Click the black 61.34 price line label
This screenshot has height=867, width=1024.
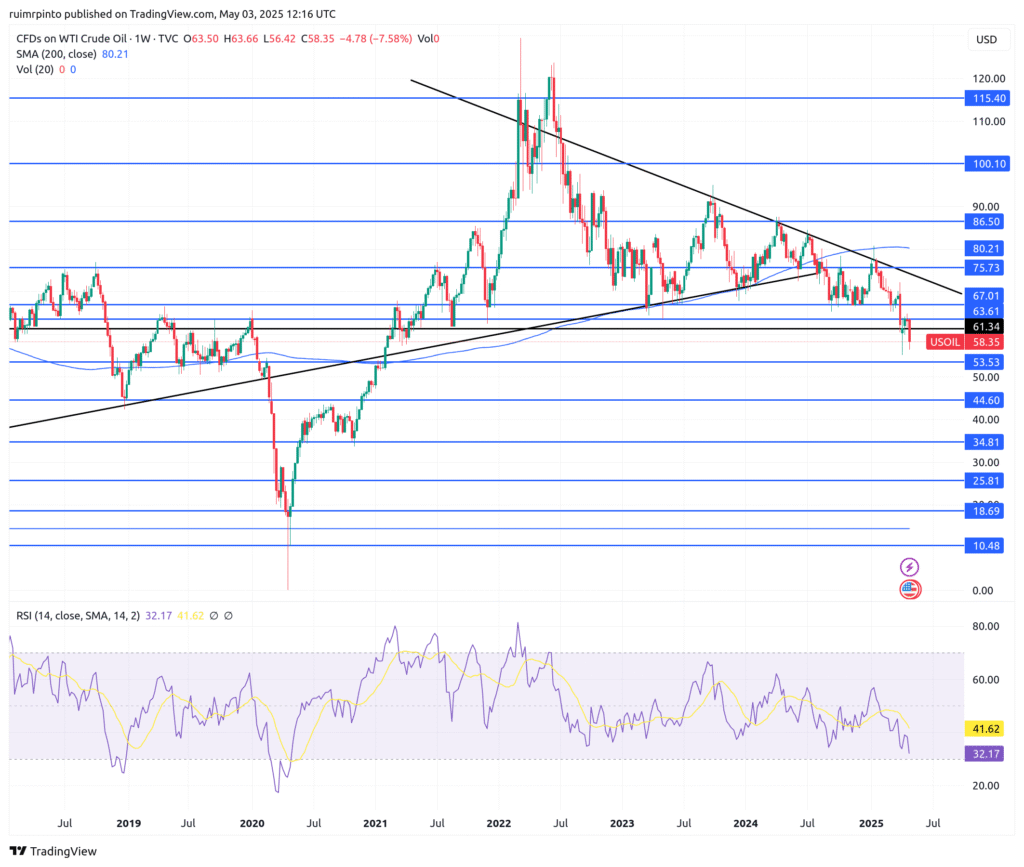point(986,327)
